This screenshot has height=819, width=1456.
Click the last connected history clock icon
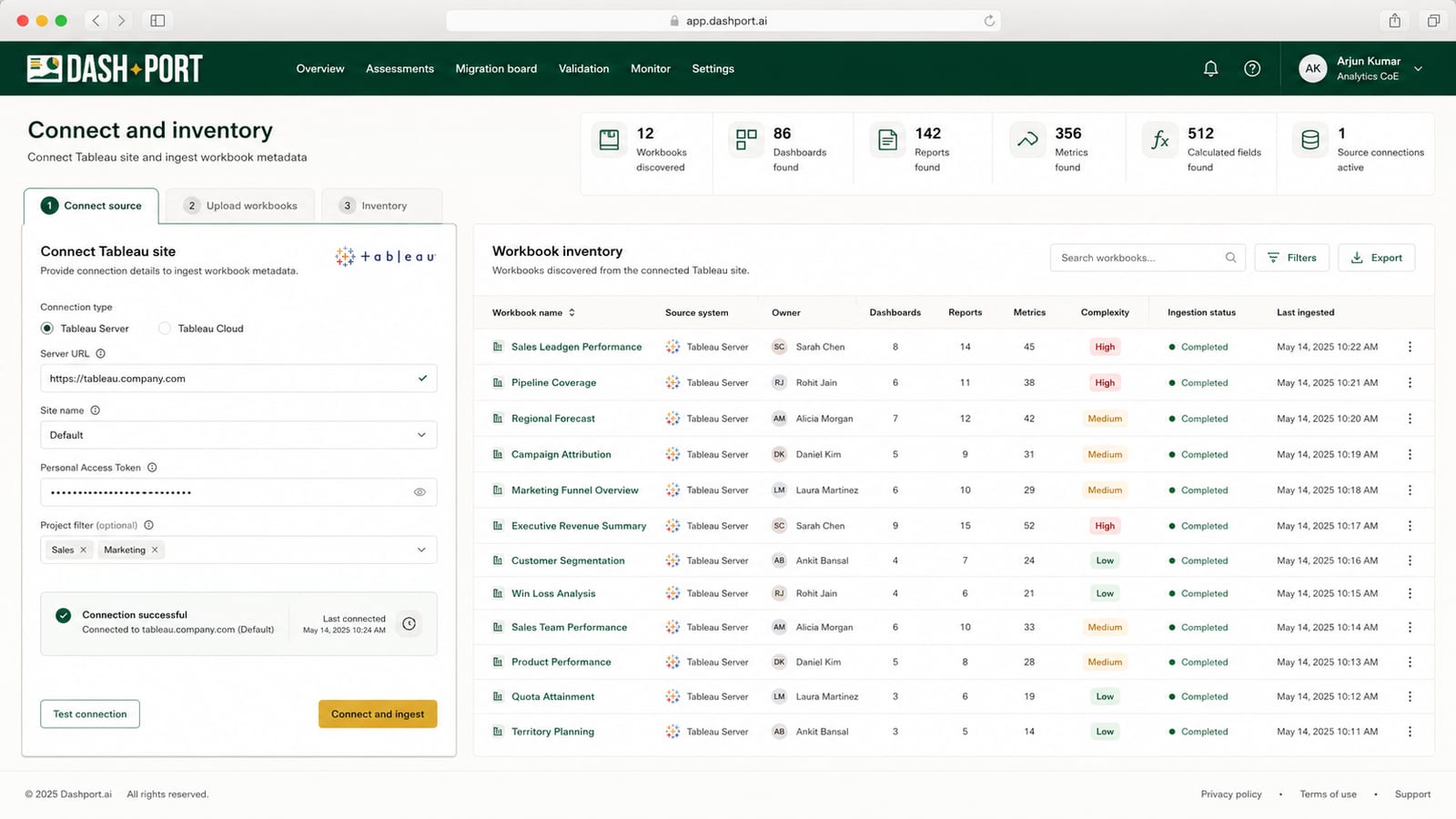pos(409,623)
